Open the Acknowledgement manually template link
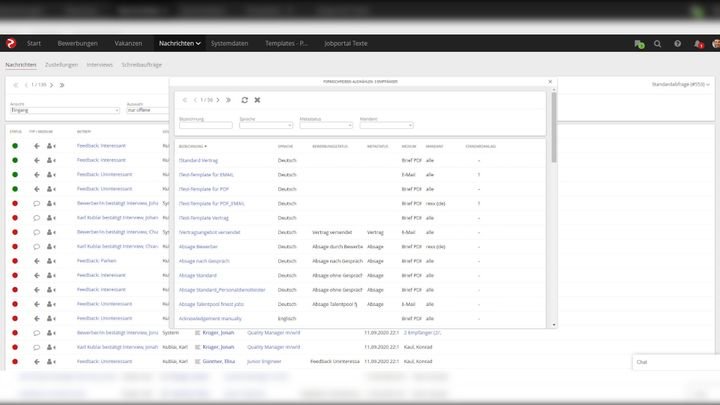Screen dimensions: 720x405 [210, 319]
